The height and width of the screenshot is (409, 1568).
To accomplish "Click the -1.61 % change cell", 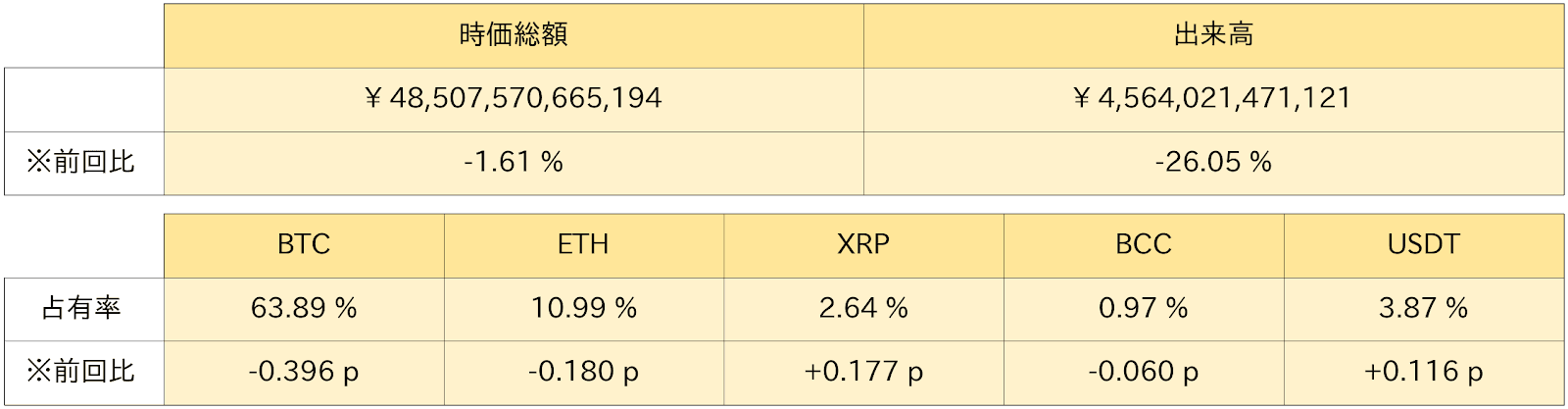I will coord(514,162).
